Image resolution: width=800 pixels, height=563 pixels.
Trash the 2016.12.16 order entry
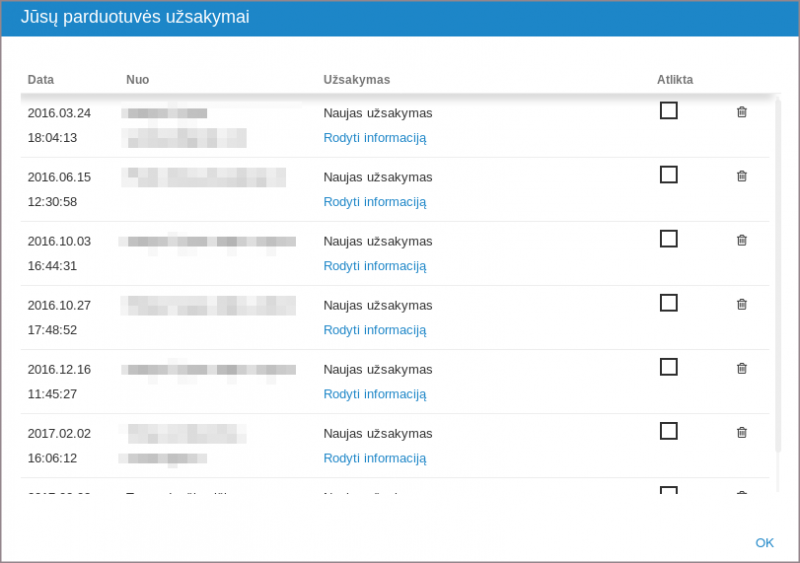[x=741, y=368]
